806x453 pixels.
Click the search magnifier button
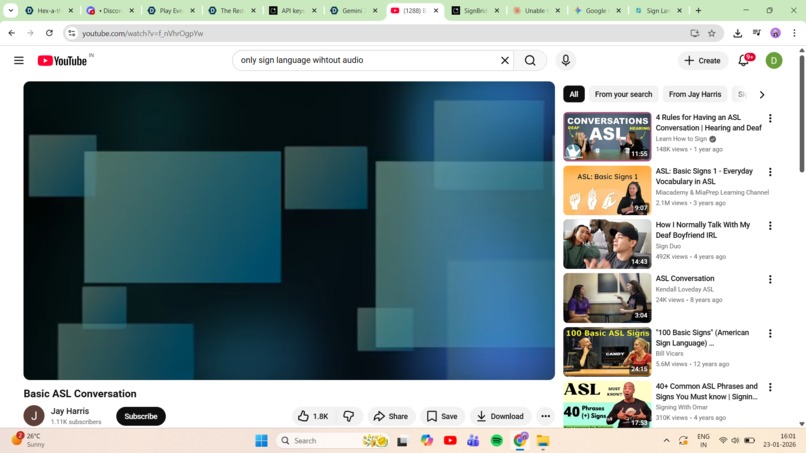point(530,61)
